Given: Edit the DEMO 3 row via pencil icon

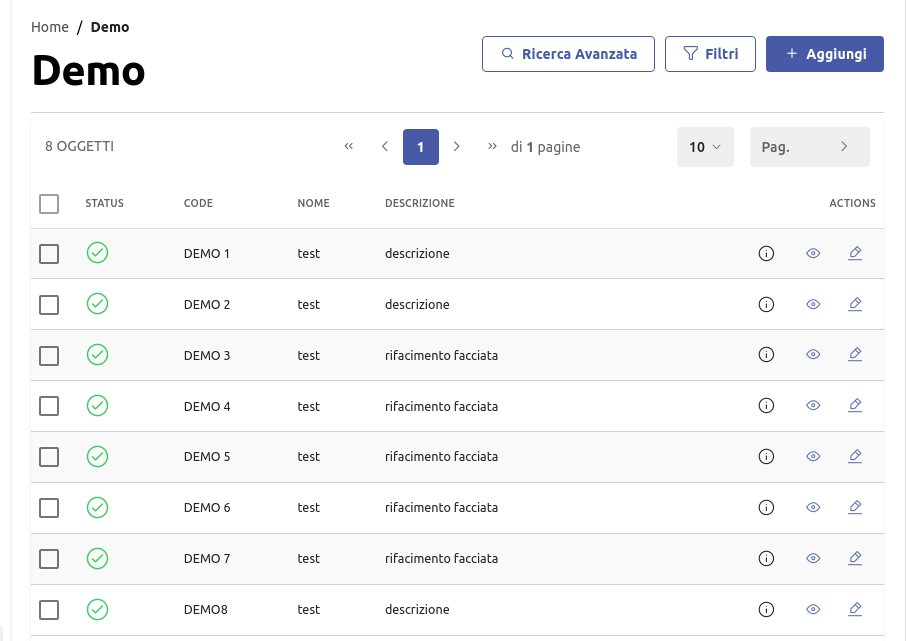Looking at the screenshot, I should click(x=855, y=354).
